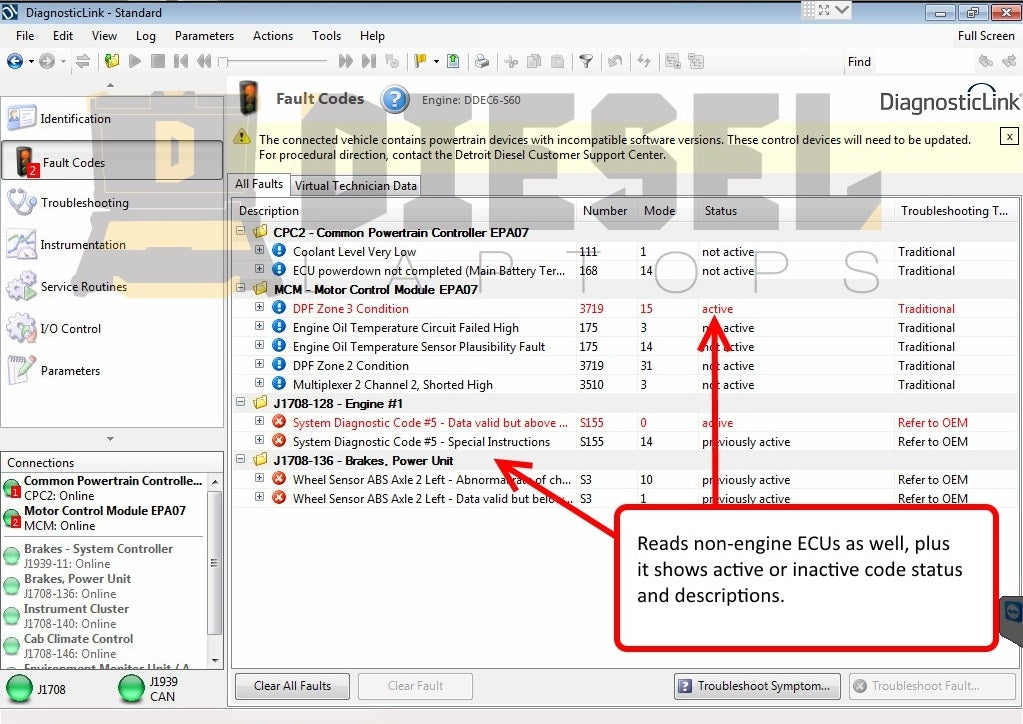Open the Parameters menu

point(204,36)
